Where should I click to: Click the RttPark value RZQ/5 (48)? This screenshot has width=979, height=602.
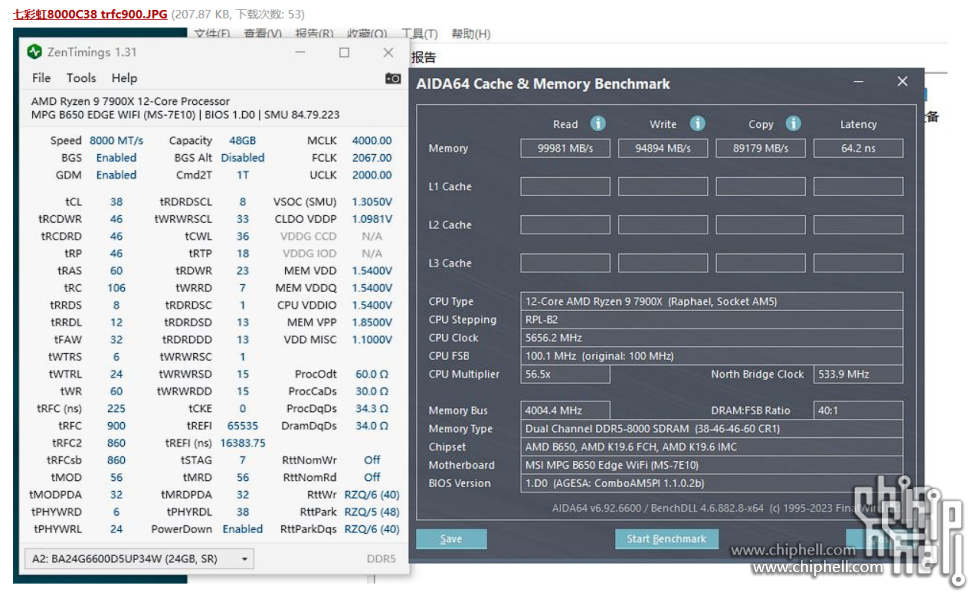(371, 511)
